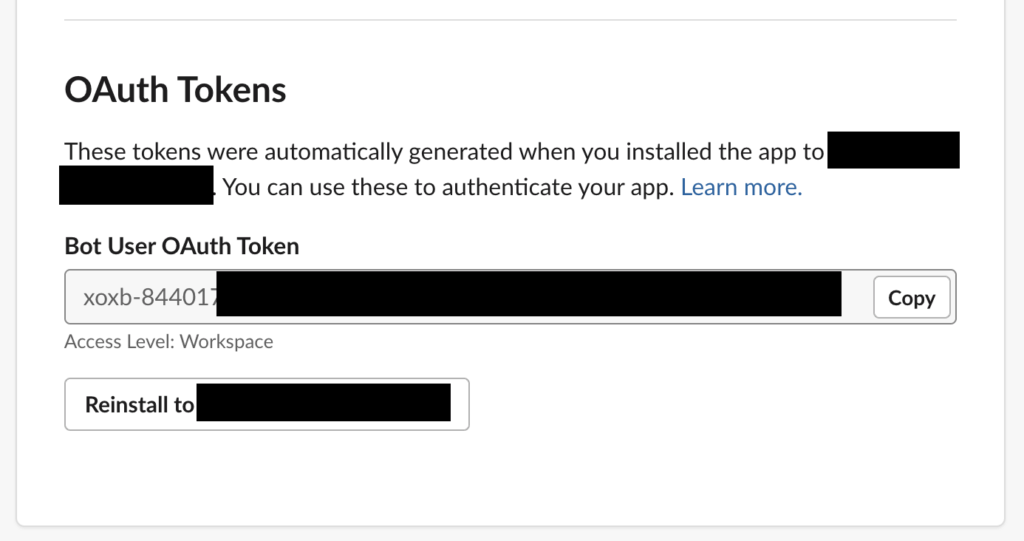Click the xoxb-844017 token prefix text

(x=150, y=297)
